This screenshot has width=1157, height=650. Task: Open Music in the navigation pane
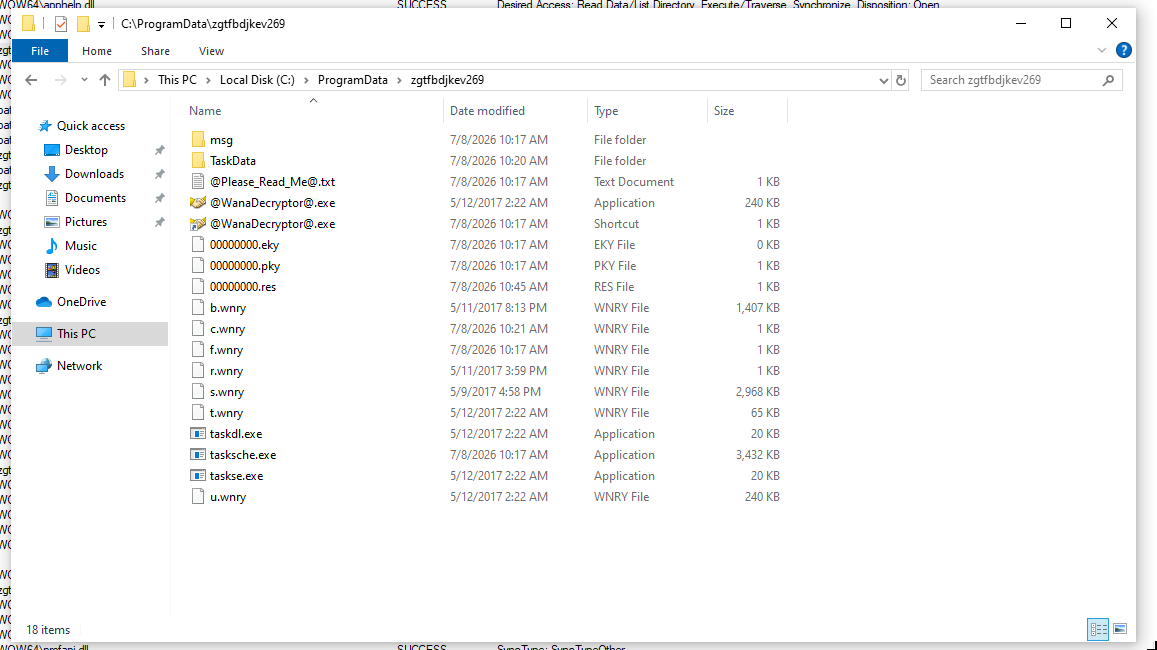point(80,246)
